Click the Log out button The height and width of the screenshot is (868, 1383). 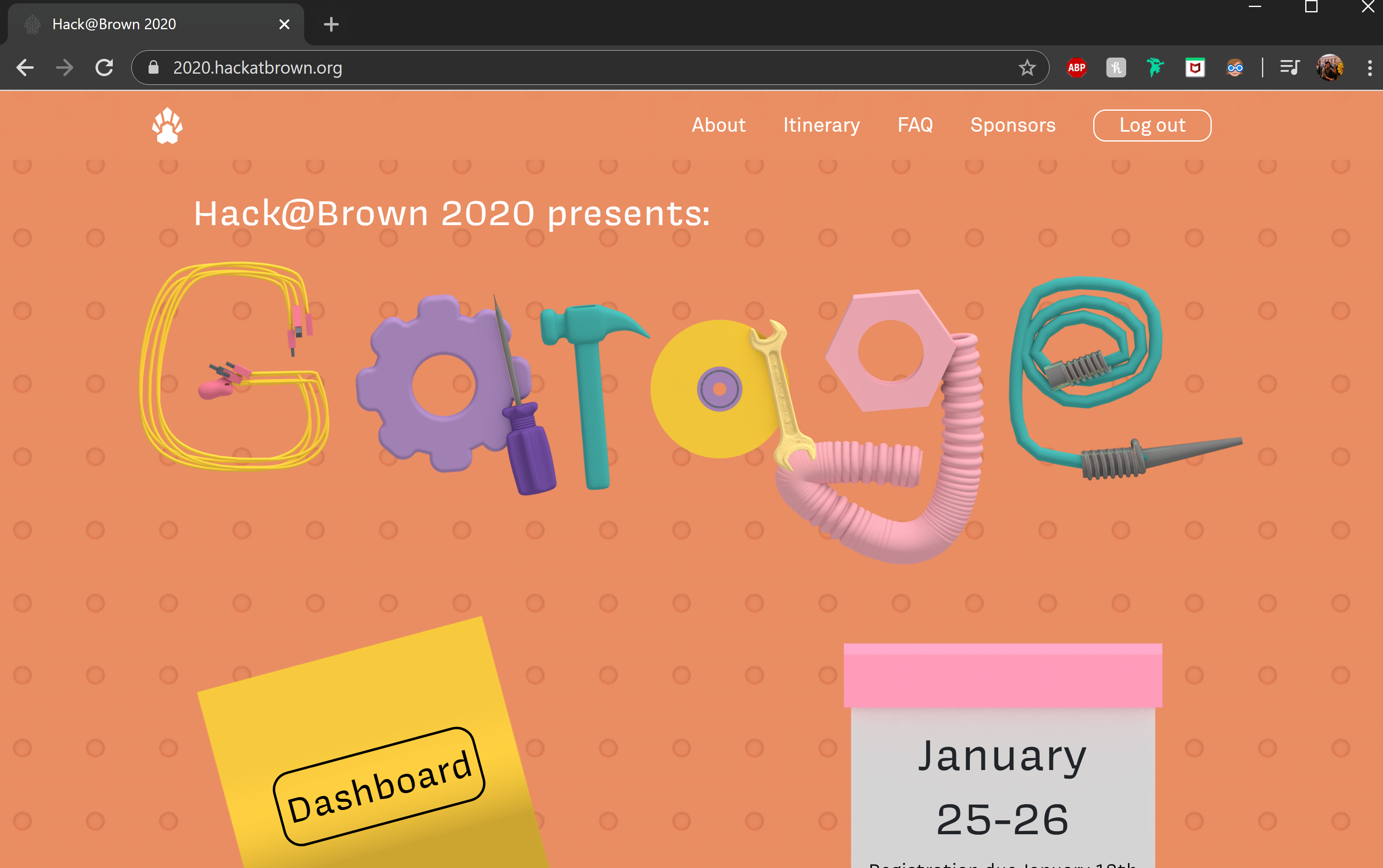(1152, 125)
